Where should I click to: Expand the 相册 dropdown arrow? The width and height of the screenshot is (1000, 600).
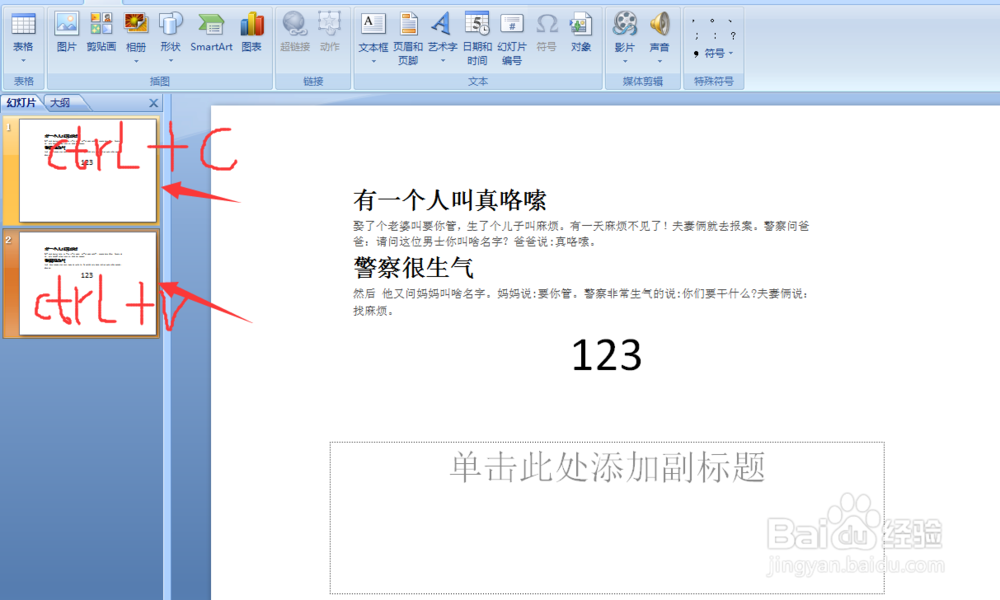tap(136, 61)
